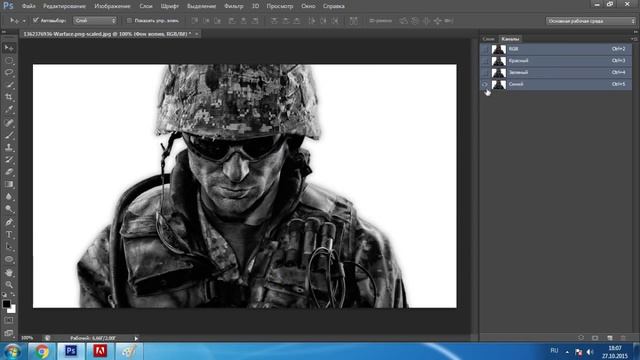Image resolution: width=640 pixels, height=360 pixels.
Task: Select the Синий channel thumbnail
Action: coord(498,84)
